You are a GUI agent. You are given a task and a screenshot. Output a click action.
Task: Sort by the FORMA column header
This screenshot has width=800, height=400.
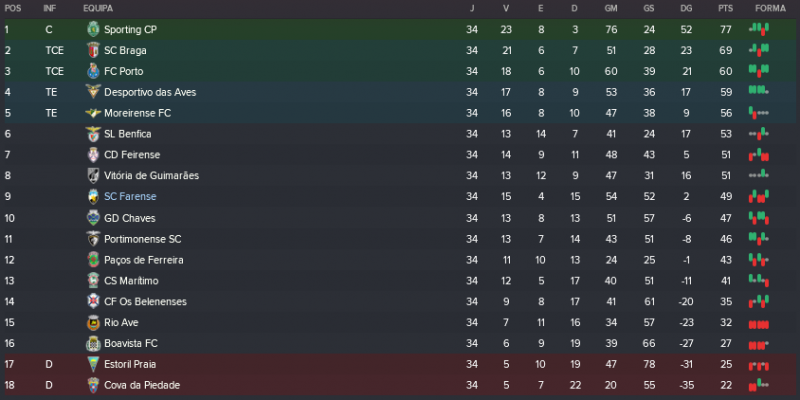(x=769, y=8)
